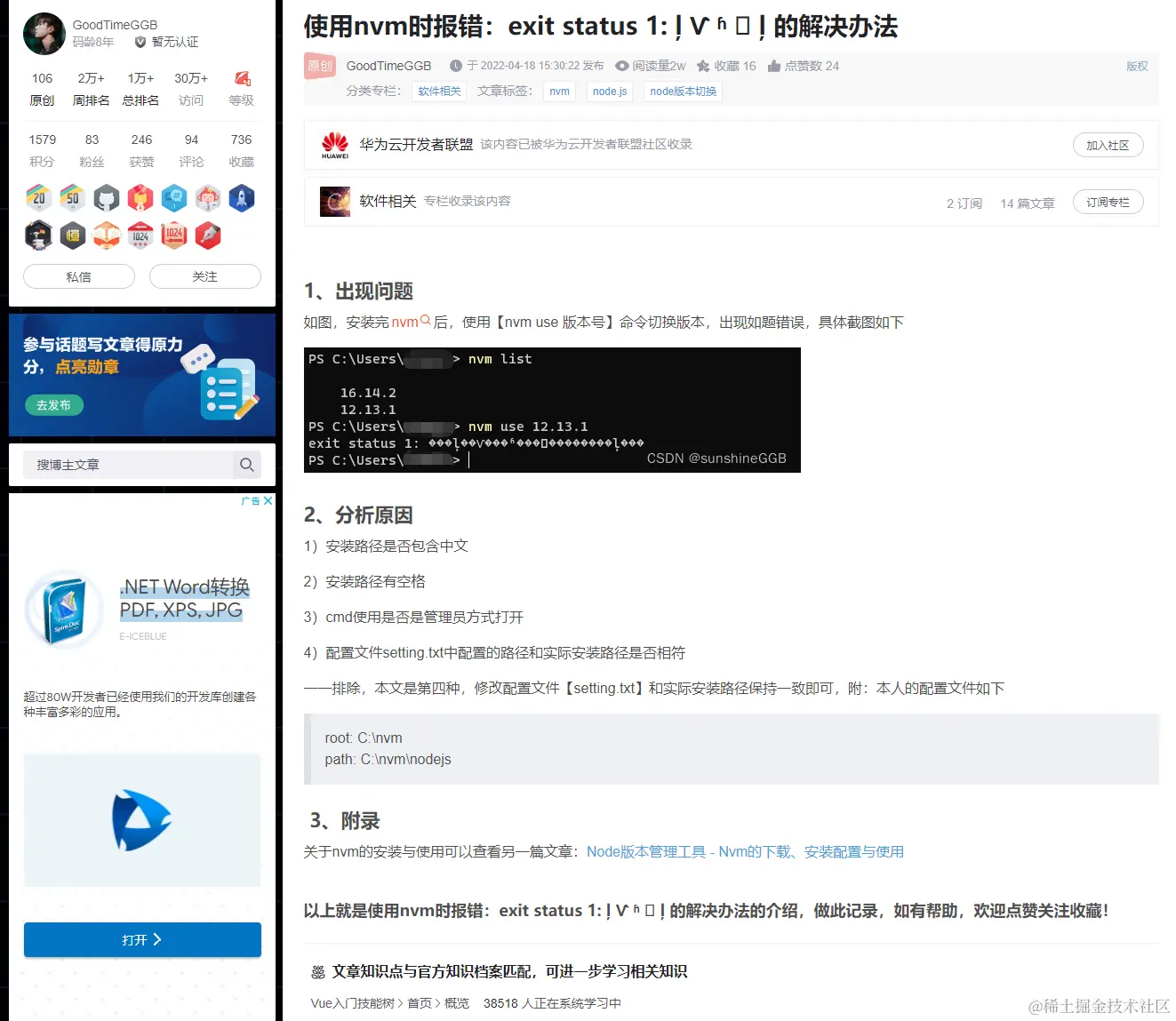Close the sidebar ad via the X icon
The height and width of the screenshot is (1021, 1176).
click(x=268, y=501)
